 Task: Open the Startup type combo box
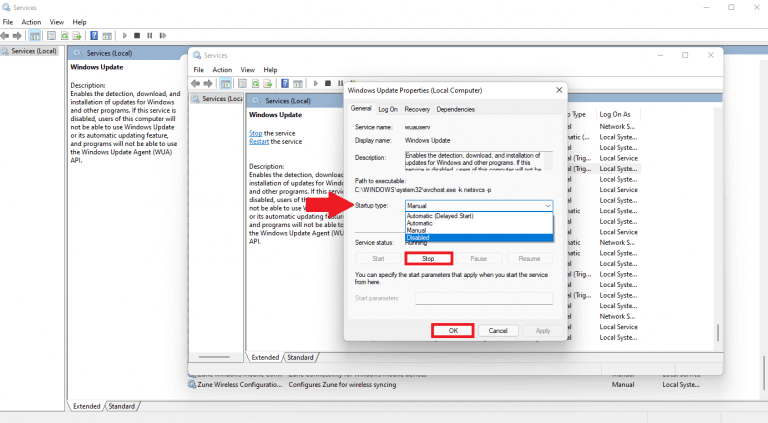coord(478,205)
